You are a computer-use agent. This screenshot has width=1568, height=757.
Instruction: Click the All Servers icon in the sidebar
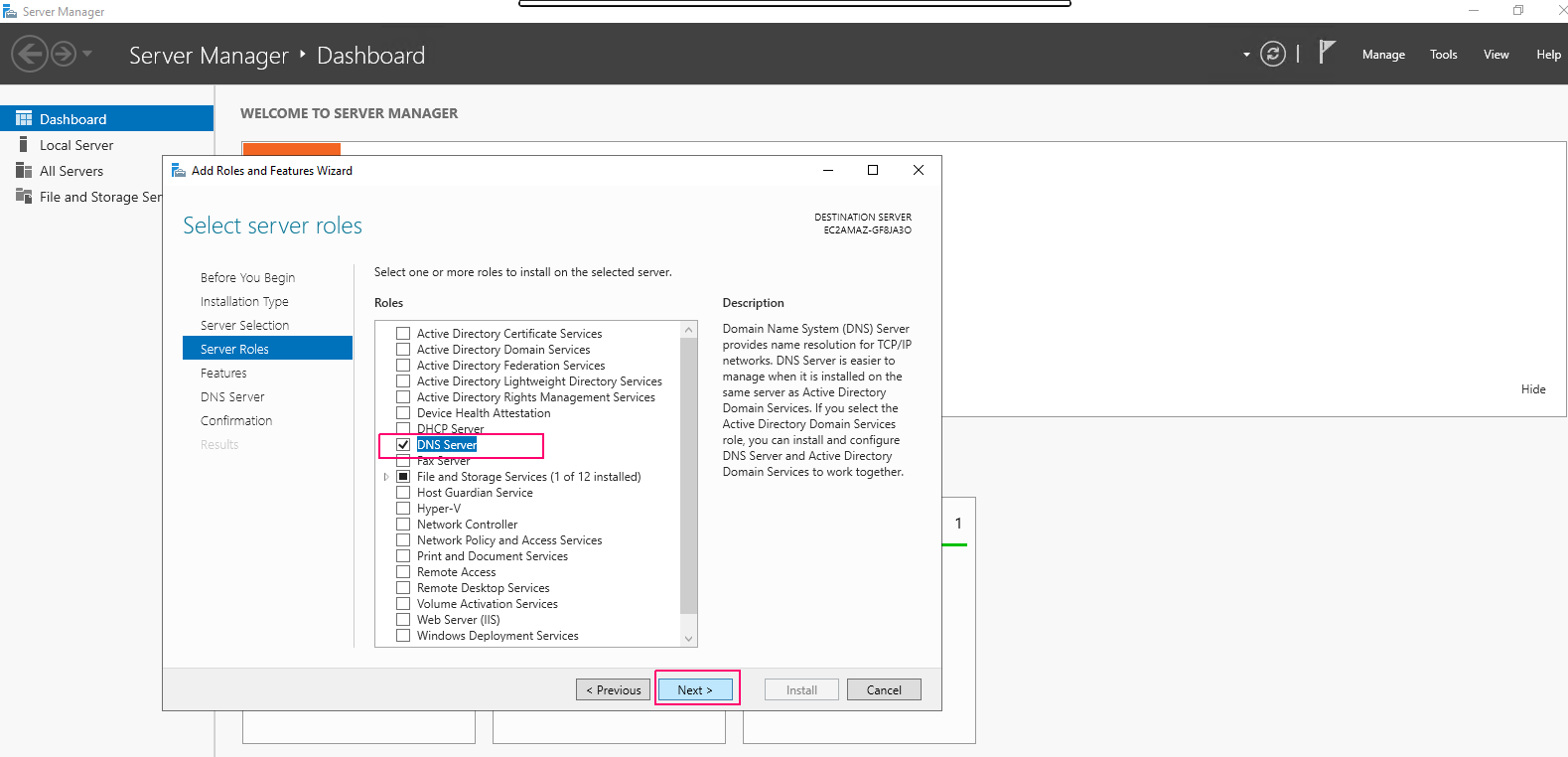click(x=24, y=170)
